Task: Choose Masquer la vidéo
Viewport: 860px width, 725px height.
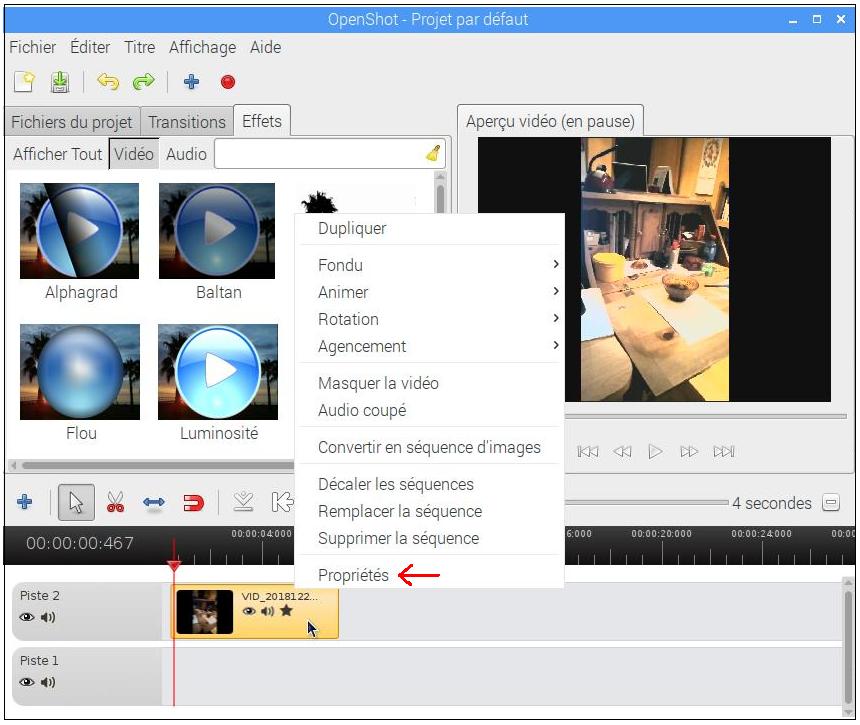Action: 431,383
